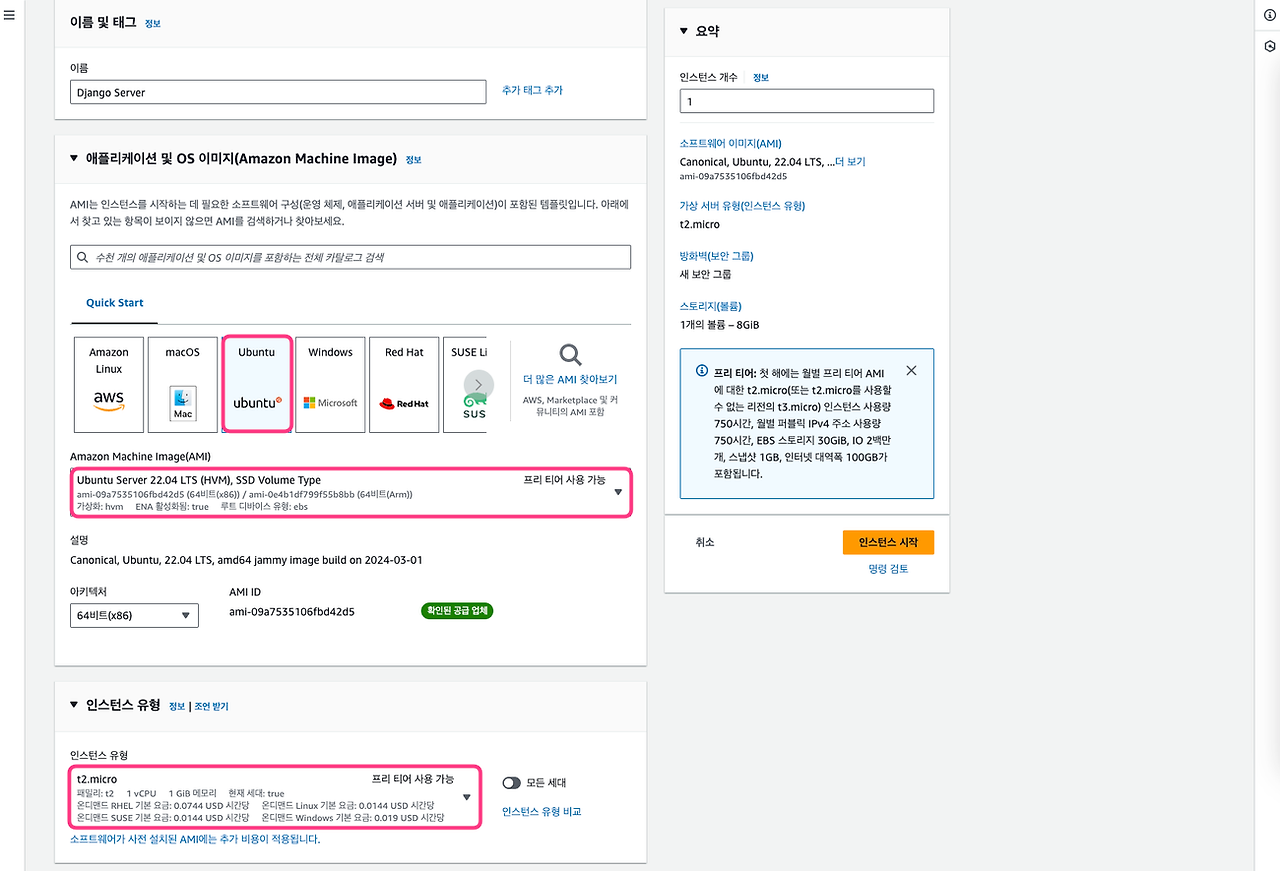The height and width of the screenshot is (871, 1280).
Task: Toggle the all generations switch
Action: coord(512,783)
